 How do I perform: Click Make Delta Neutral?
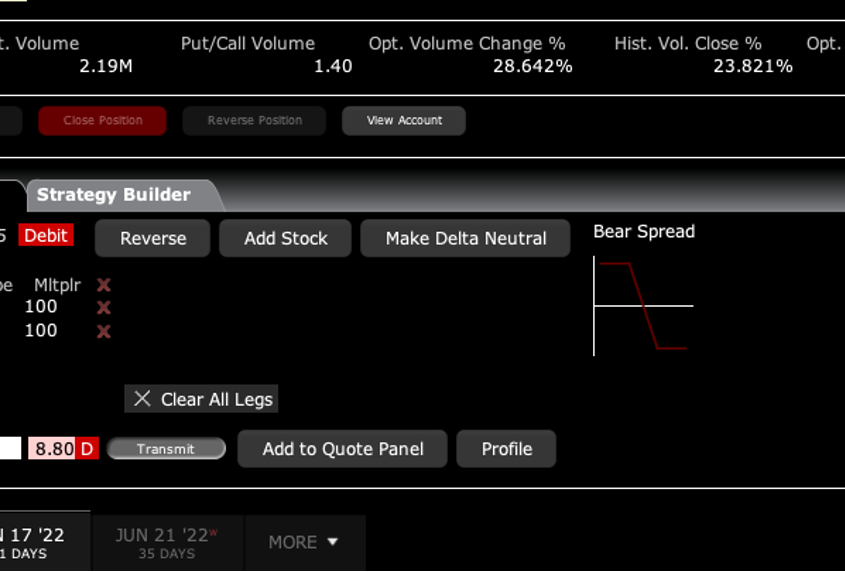pos(466,239)
